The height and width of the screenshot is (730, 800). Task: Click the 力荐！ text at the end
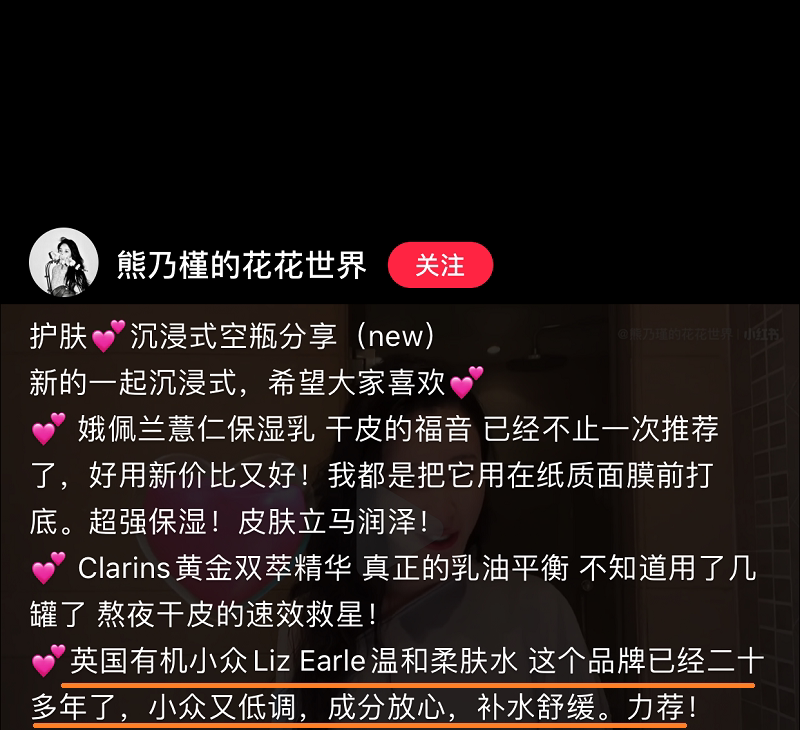click(662, 708)
